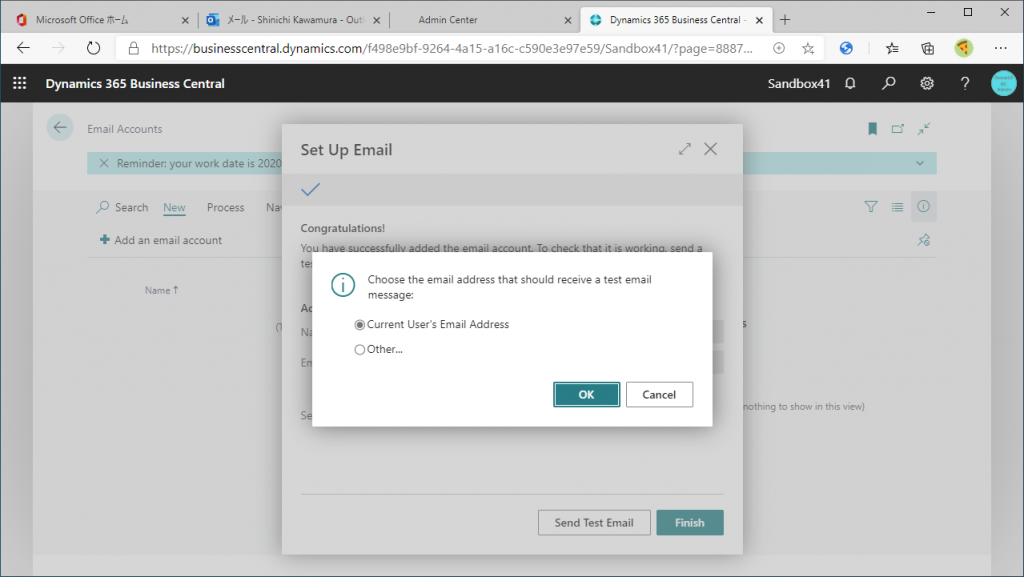Open the Business Central search magnifier

tap(889, 83)
